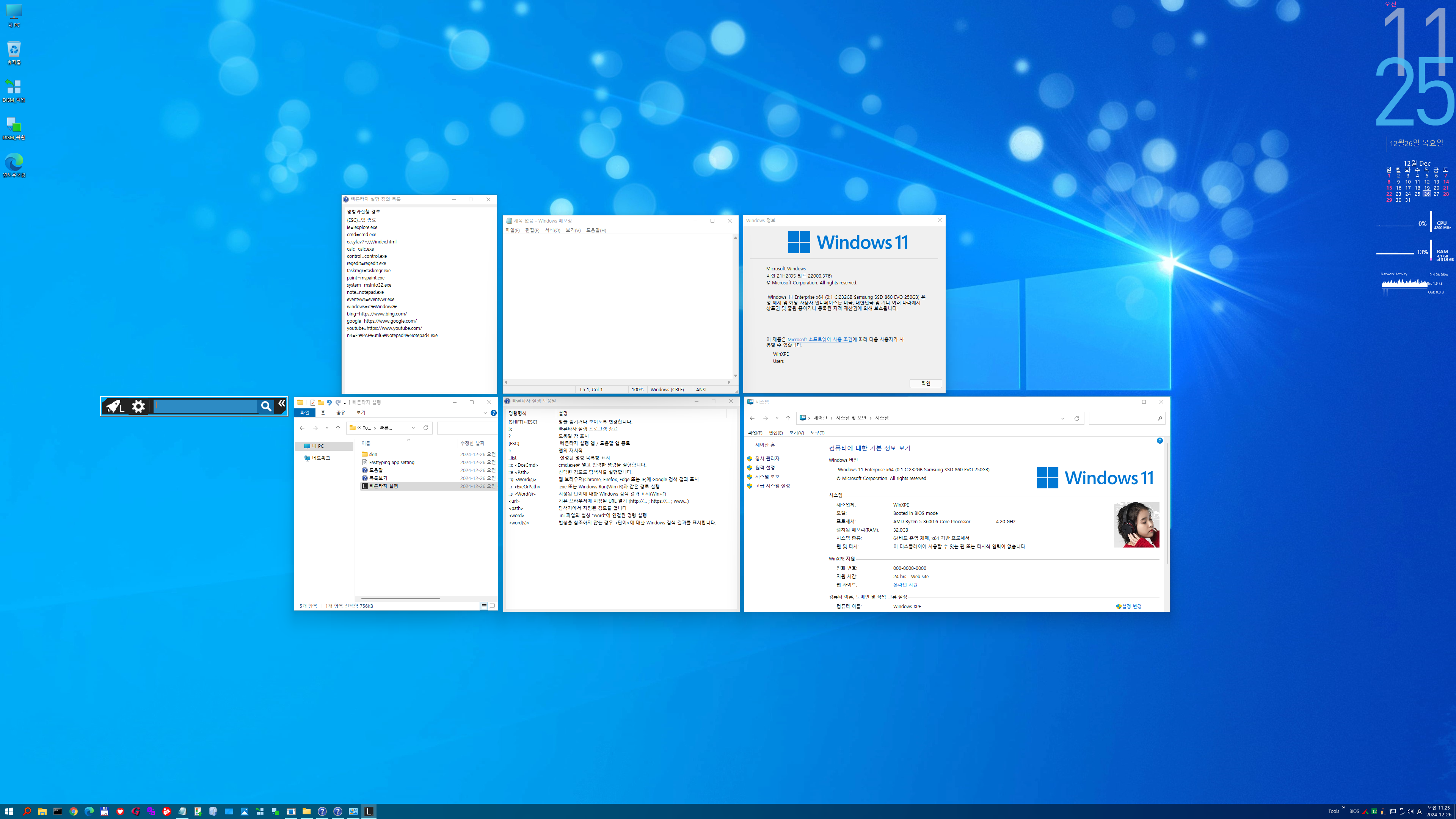Open the 파일 tab in Explorer ribbon
This screenshot has height=819, width=1456.
point(304,413)
